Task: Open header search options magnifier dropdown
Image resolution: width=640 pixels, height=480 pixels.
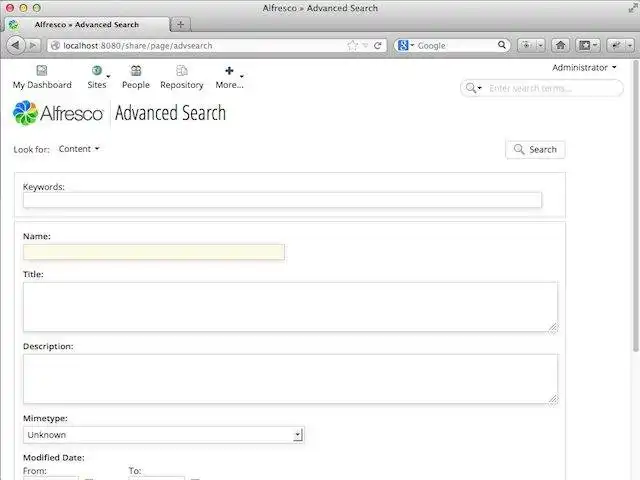Action: click(473, 88)
